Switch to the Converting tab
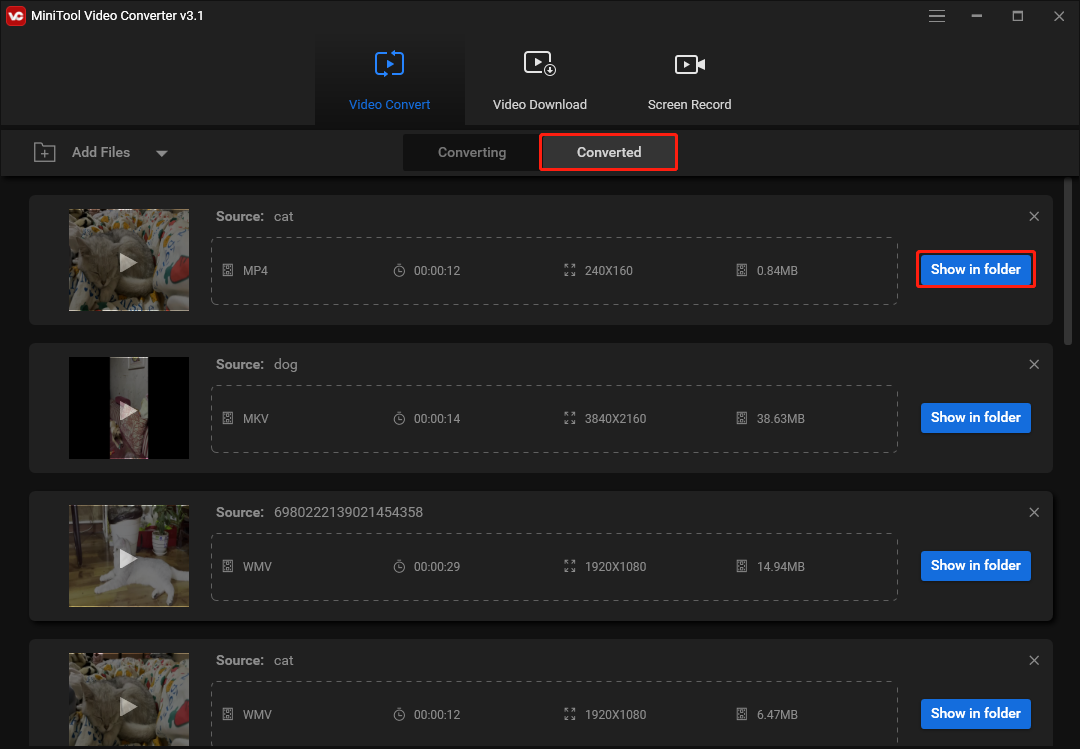The width and height of the screenshot is (1080, 749). (x=472, y=152)
